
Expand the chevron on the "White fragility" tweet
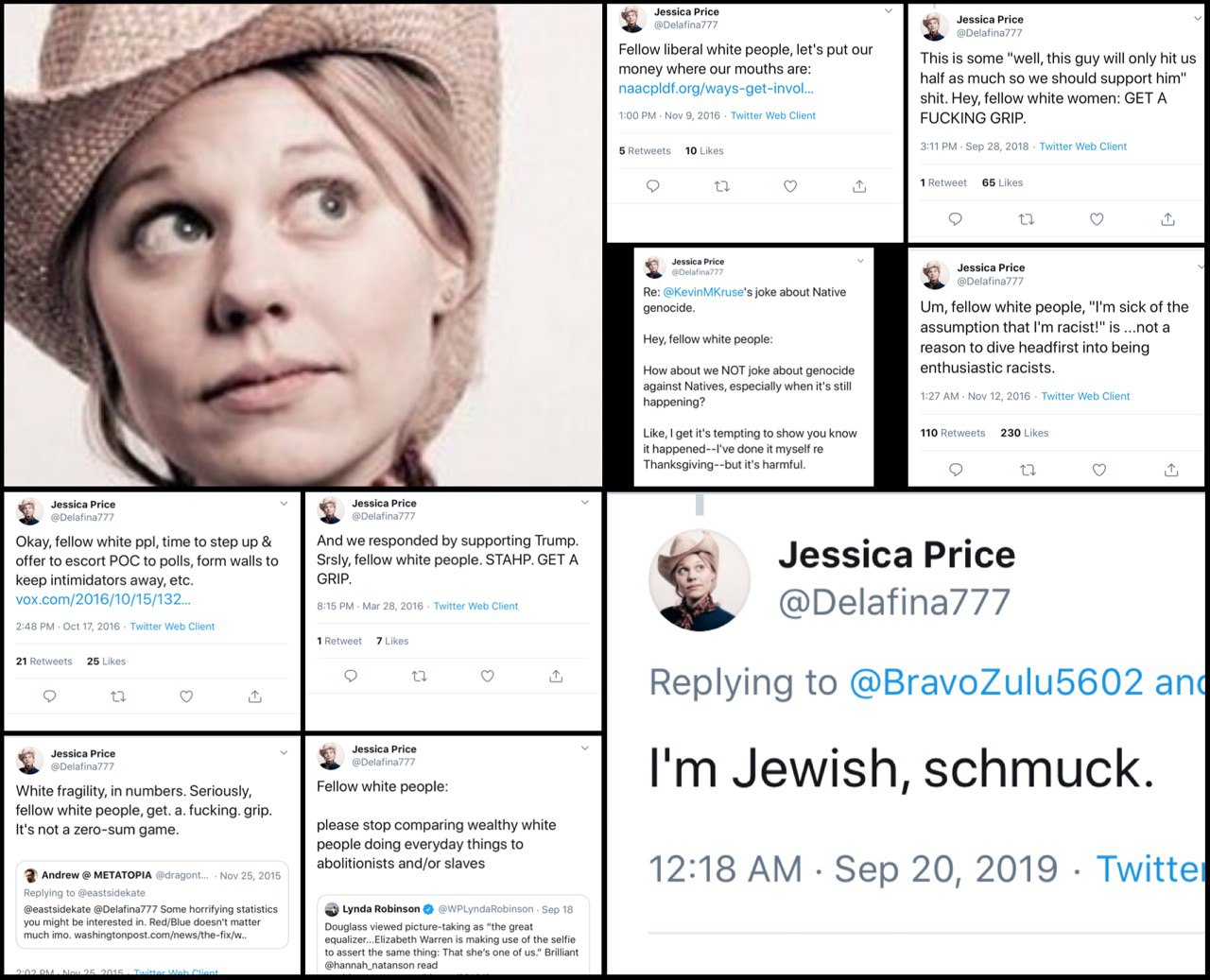click(284, 753)
